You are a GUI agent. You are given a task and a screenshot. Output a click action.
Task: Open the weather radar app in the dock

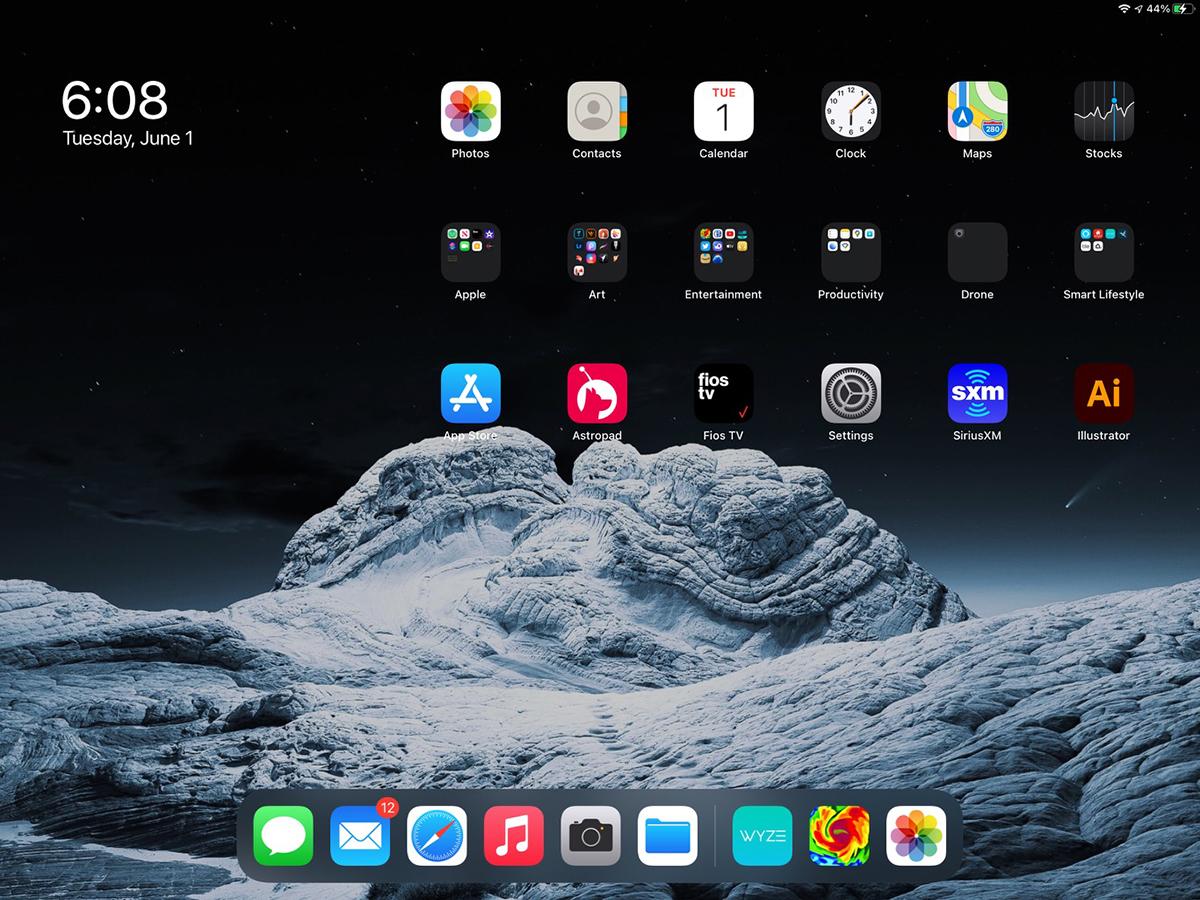click(x=839, y=836)
